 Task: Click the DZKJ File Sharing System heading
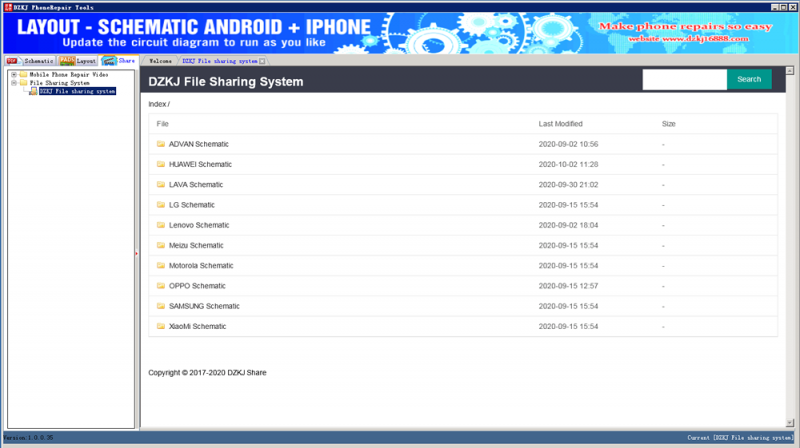[x=226, y=82]
